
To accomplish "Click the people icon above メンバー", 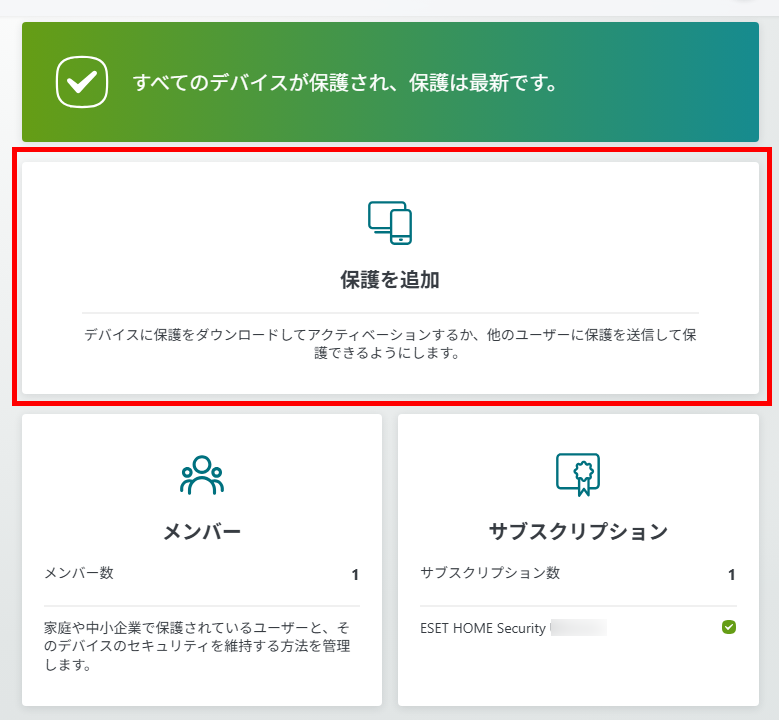I will 202,476.
